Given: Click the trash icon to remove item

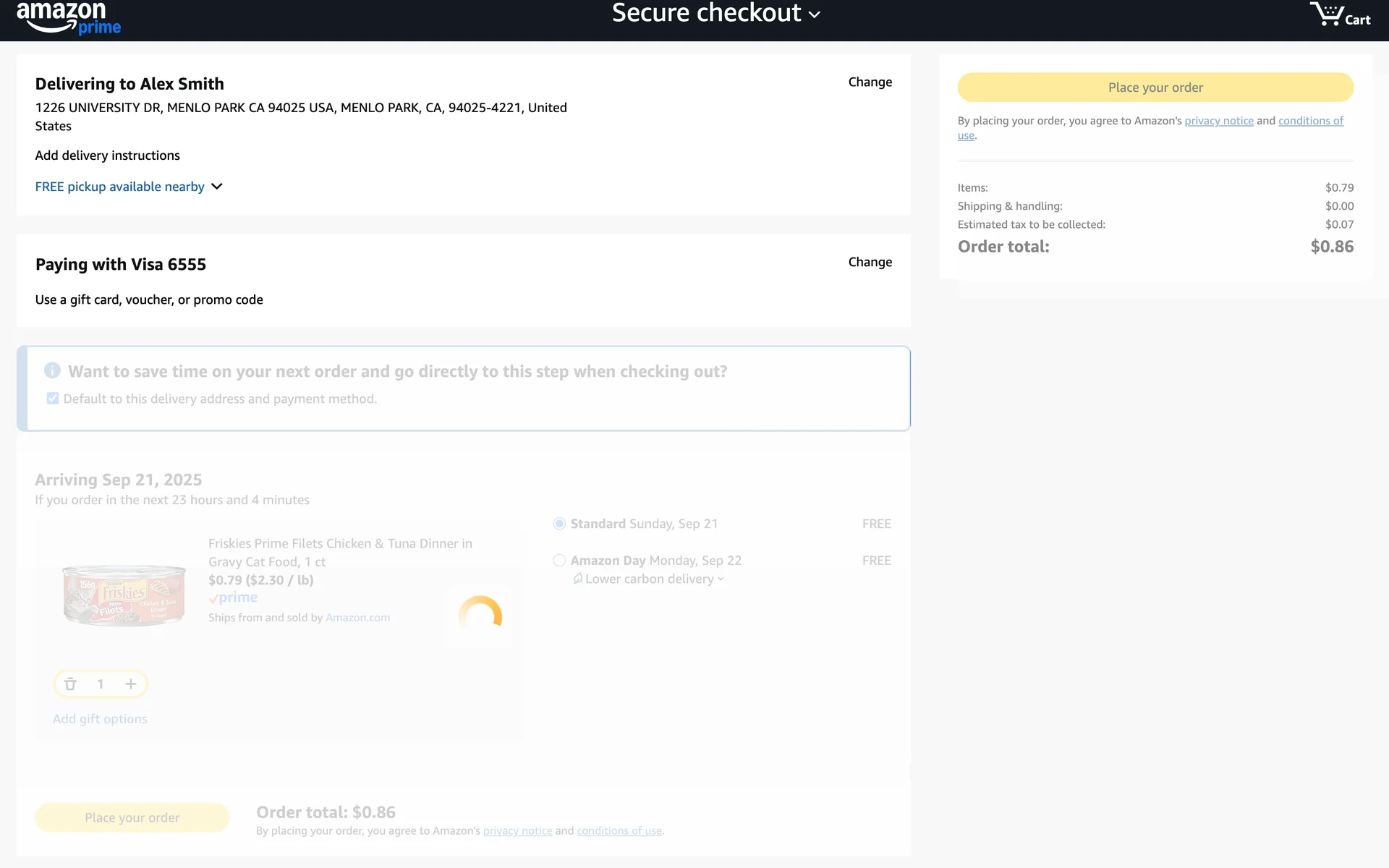Looking at the screenshot, I should click(70, 684).
